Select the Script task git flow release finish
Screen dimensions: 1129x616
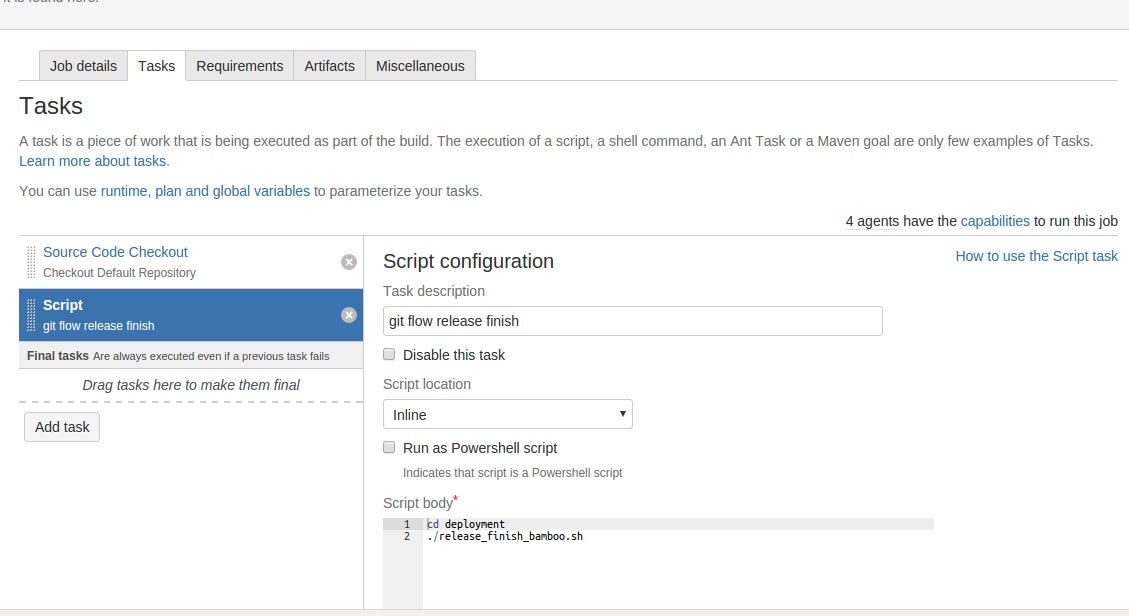[191, 315]
